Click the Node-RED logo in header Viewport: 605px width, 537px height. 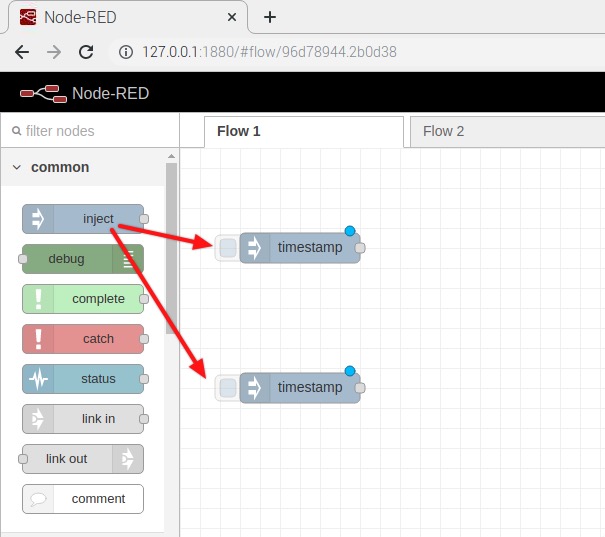coord(41,94)
